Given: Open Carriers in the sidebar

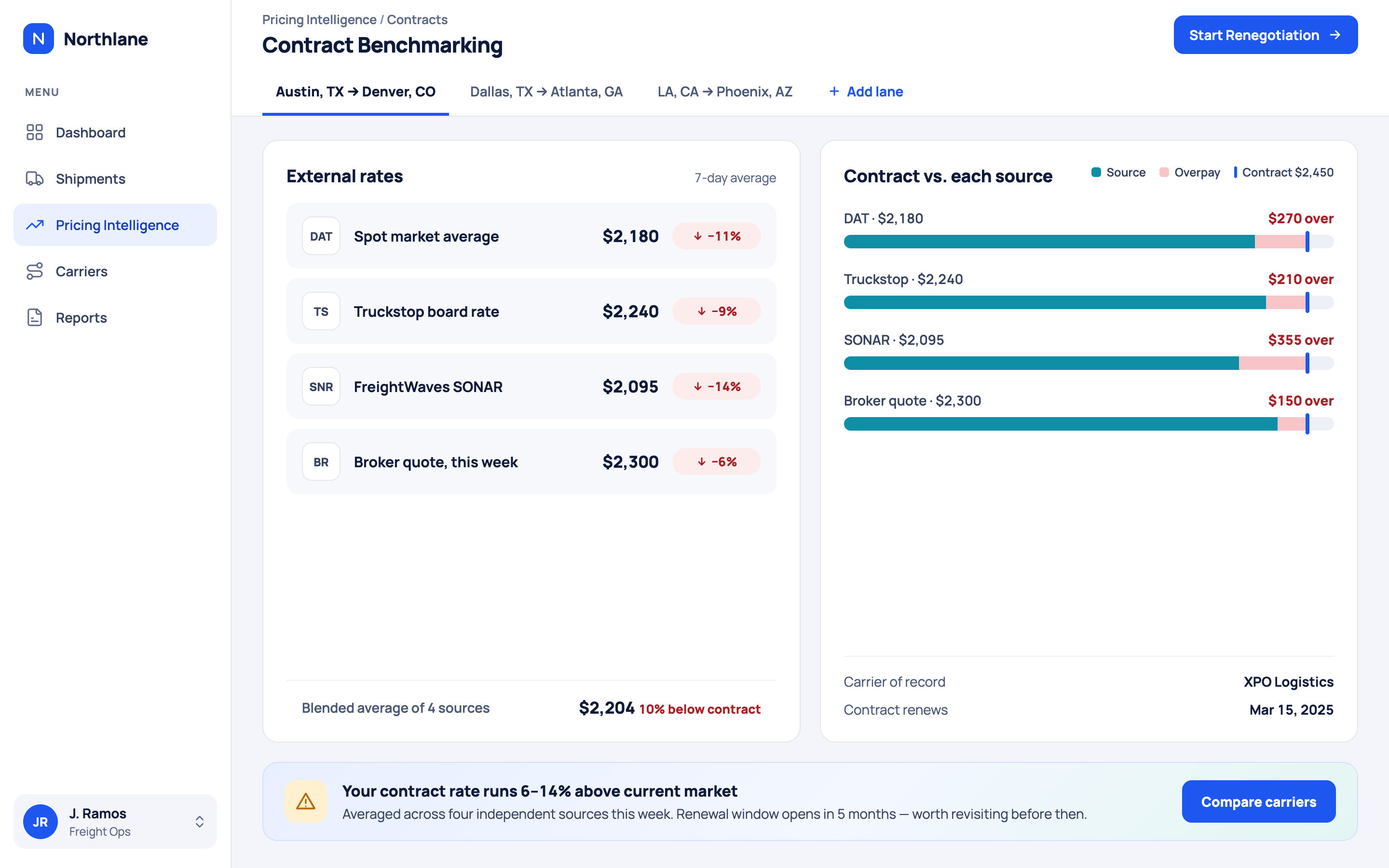Looking at the screenshot, I should coord(115,271).
